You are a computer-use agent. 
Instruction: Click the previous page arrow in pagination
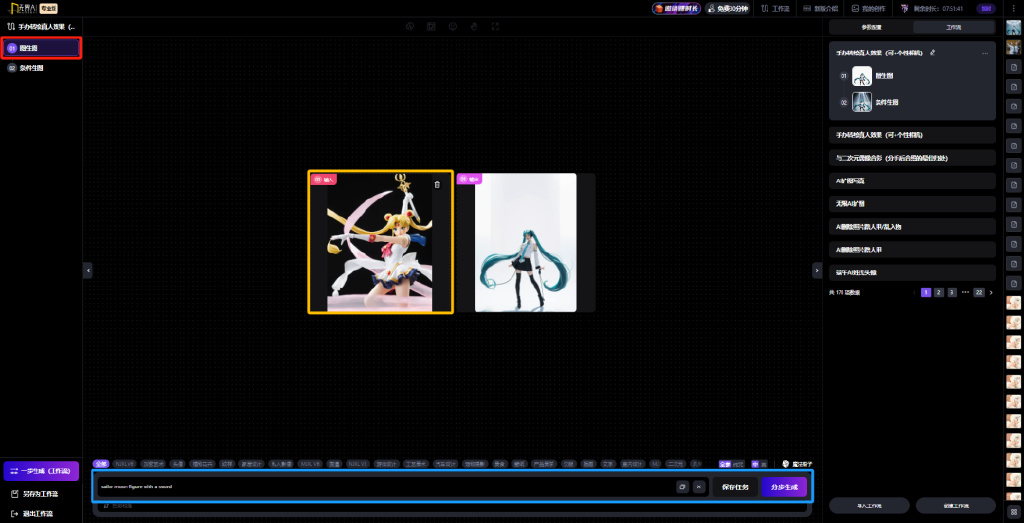914,293
